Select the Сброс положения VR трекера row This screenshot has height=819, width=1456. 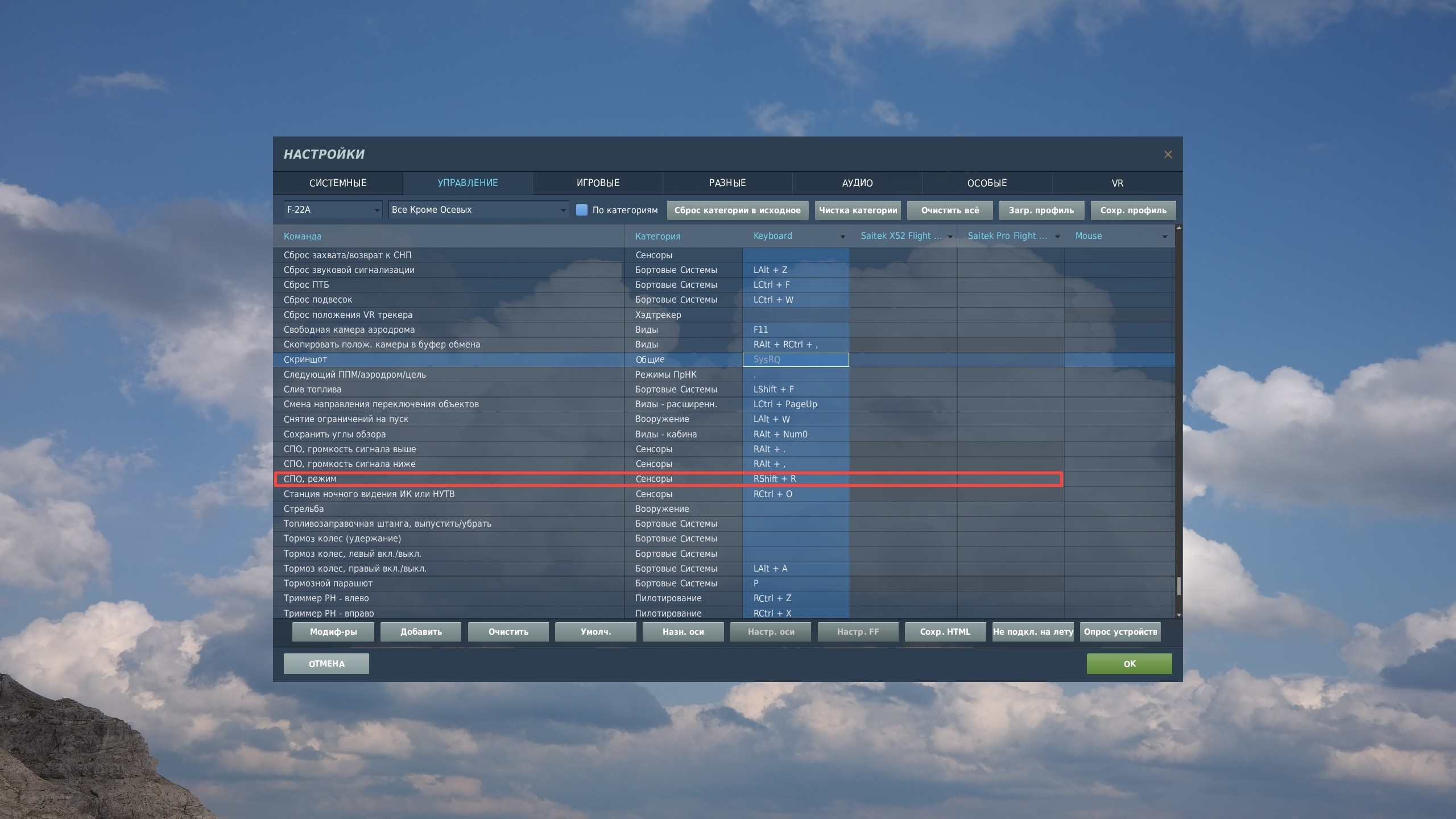pos(724,315)
